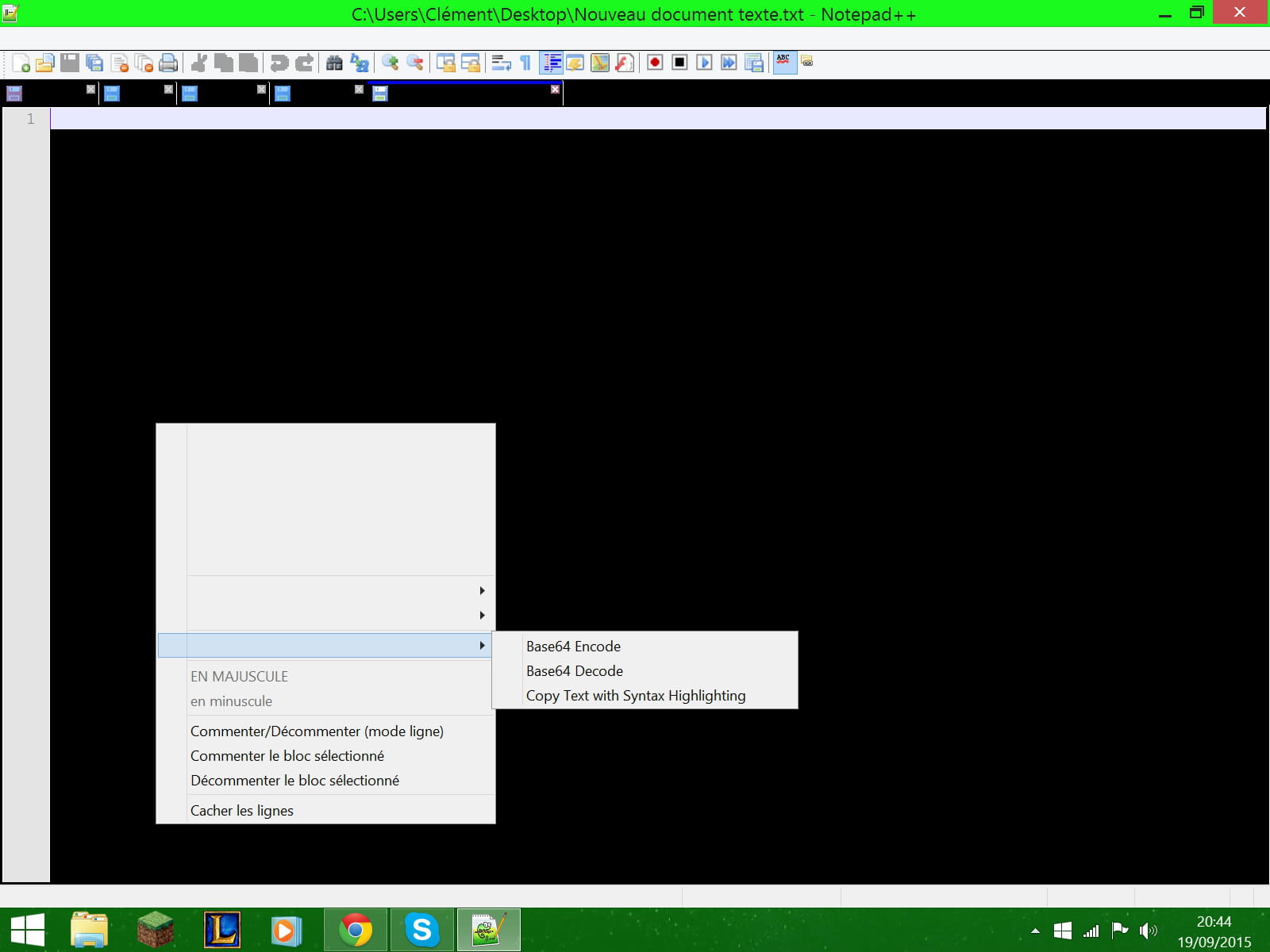
Task: Close the active tab under the blue bar
Action: click(x=555, y=90)
